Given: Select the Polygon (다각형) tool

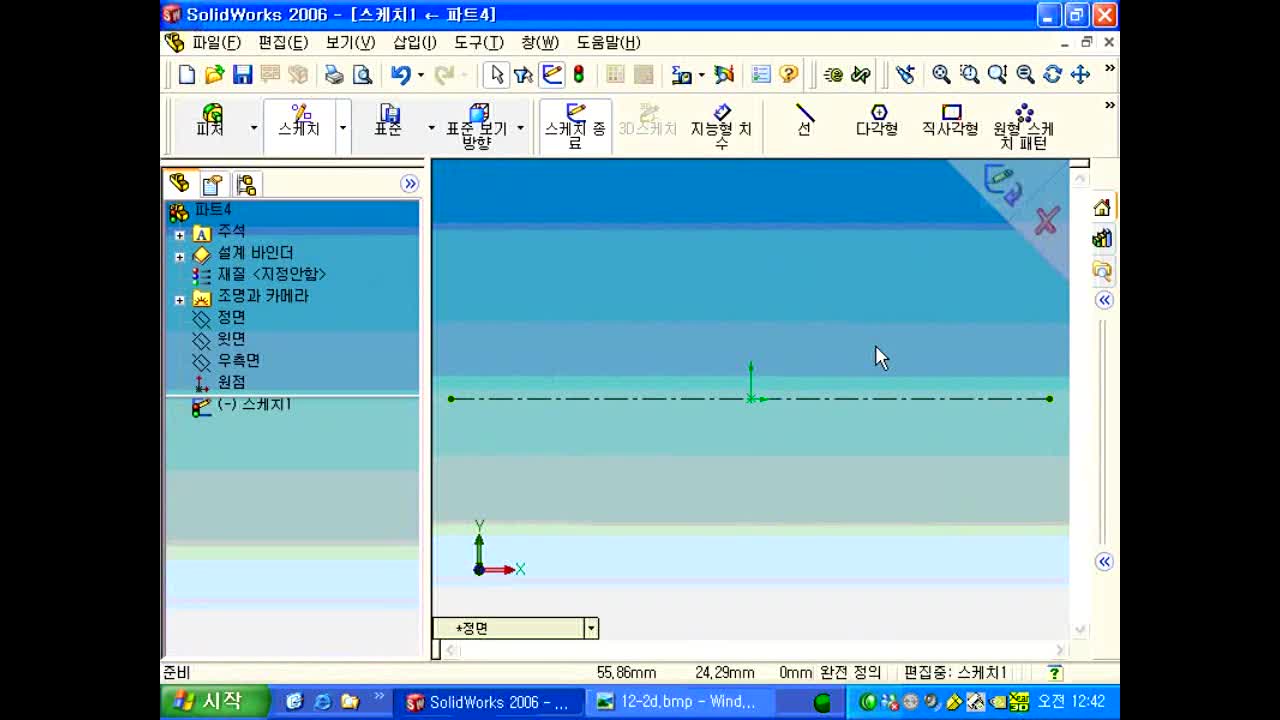Looking at the screenshot, I should (877, 121).
